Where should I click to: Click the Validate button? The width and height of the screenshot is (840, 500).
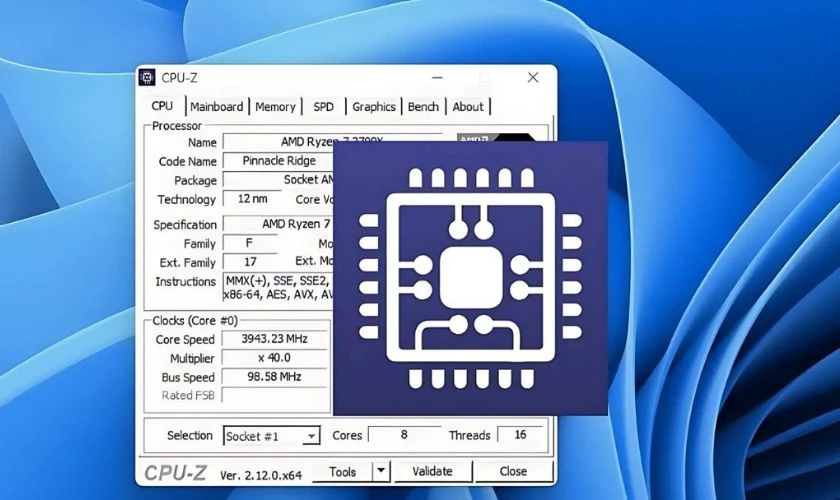click(433, 472)
